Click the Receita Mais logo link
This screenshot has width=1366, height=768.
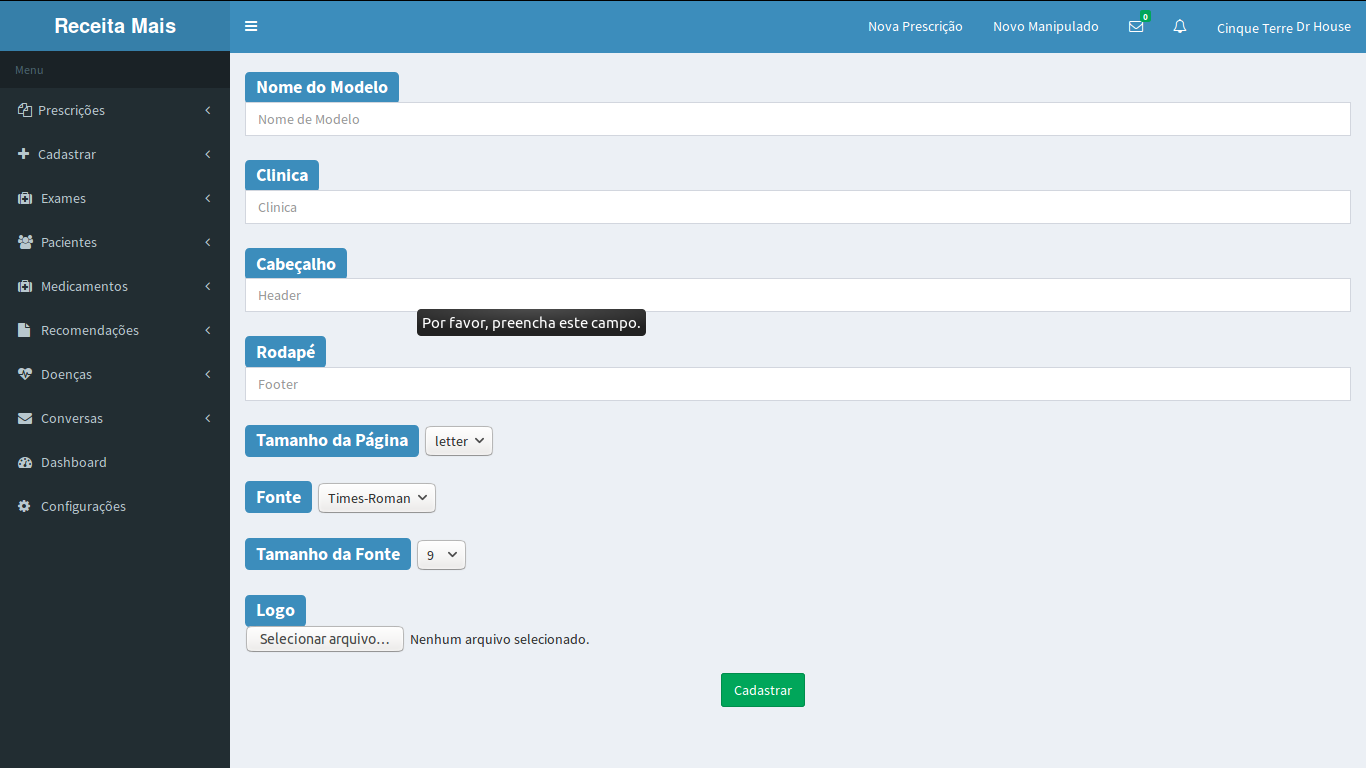click(115, 26)
